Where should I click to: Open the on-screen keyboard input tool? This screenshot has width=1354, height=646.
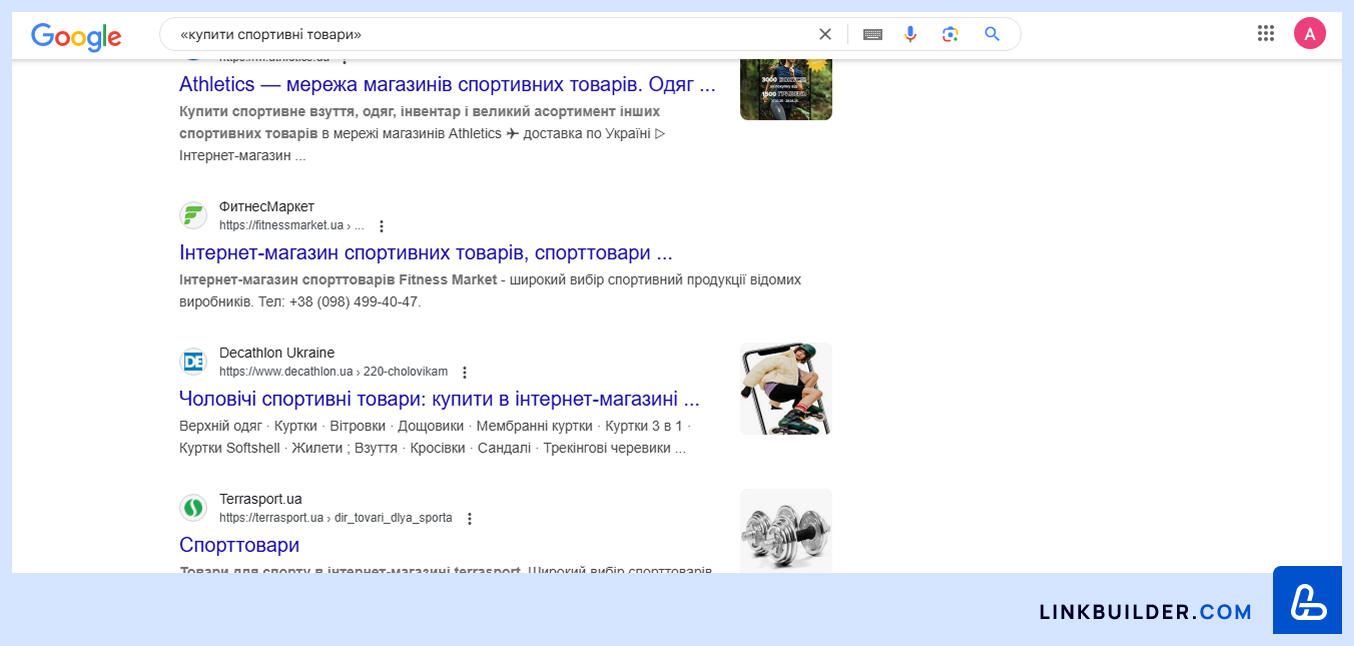pos(872,34)
